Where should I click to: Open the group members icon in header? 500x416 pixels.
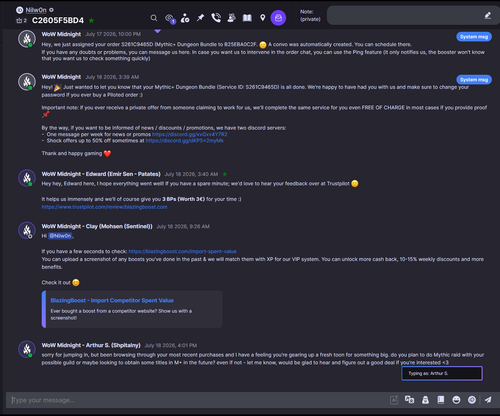coord(231,18)
